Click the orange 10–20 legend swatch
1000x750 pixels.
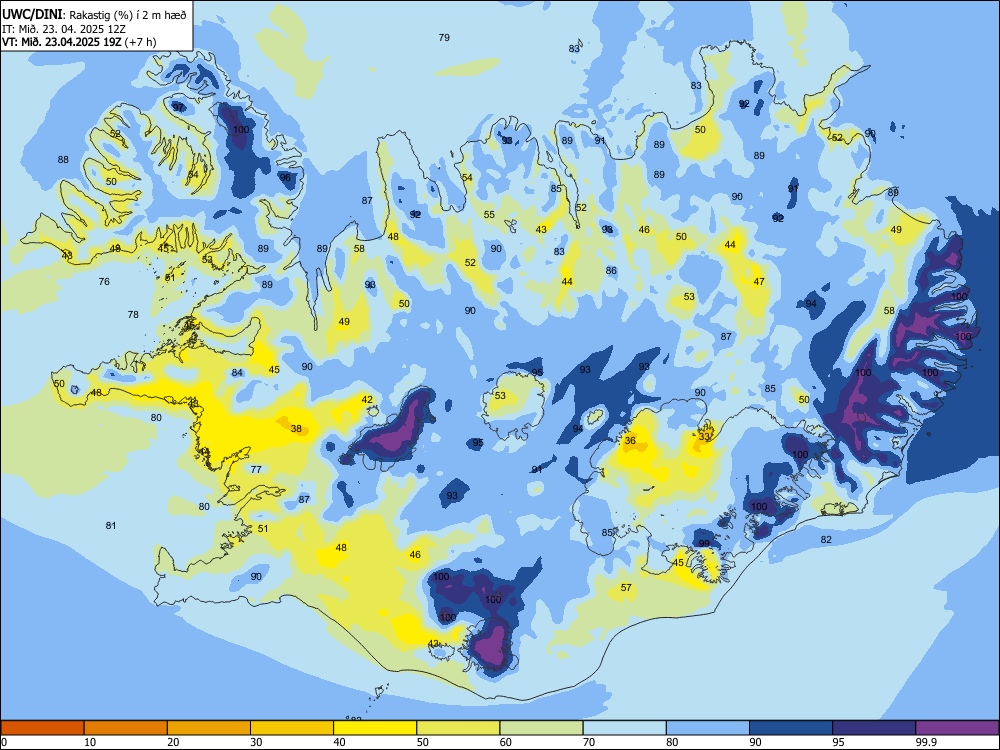click(126, 728)
